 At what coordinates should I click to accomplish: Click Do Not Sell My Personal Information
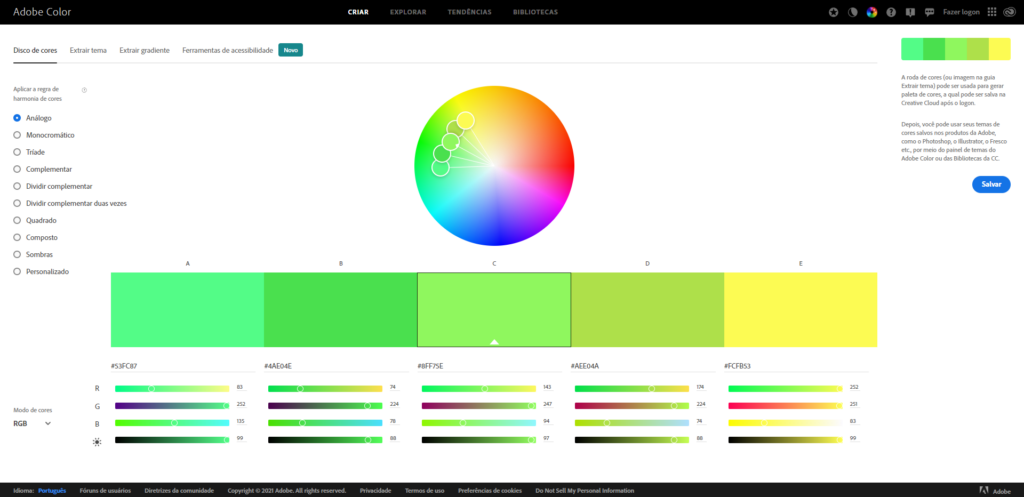(x=584, y=490)
